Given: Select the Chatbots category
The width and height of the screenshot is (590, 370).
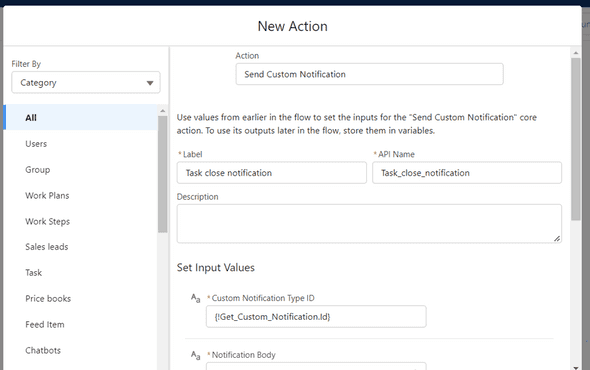Looking at the screenshot, I should (x=43, y=350).
